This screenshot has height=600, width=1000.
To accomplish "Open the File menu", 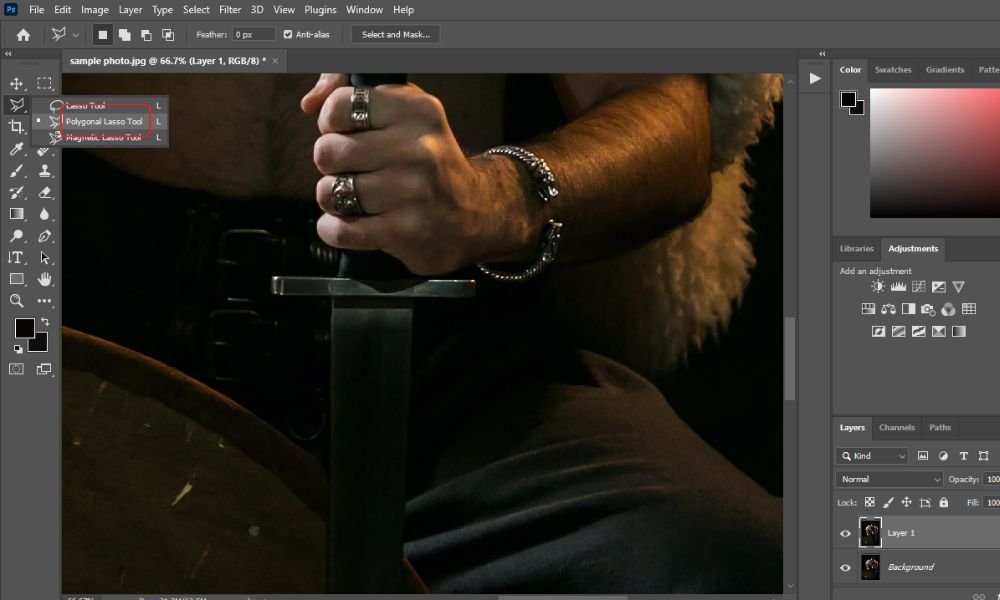I will [x=36, y=10].
